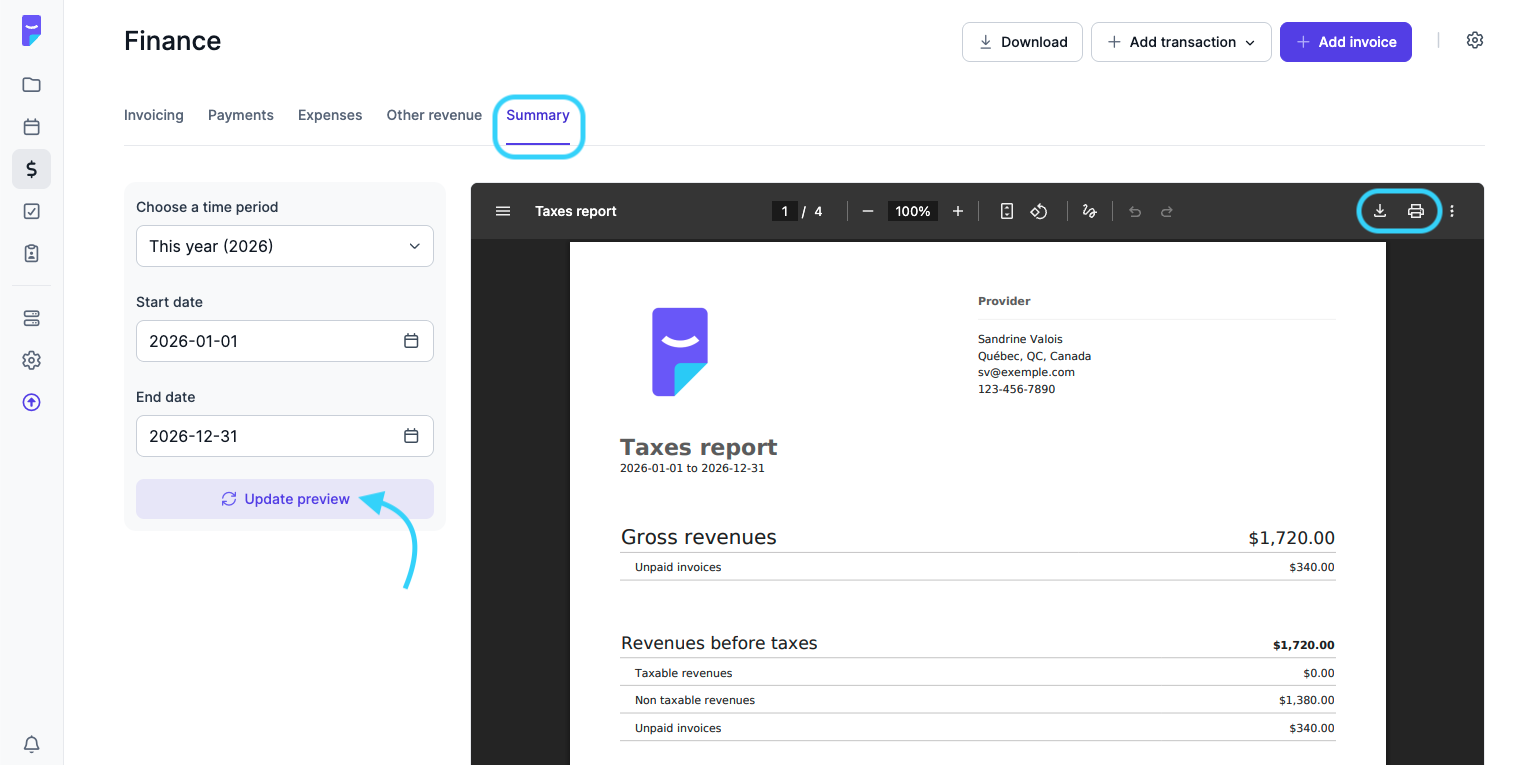Expand the Add transaction dropdown

click(x=1181, y=42)
